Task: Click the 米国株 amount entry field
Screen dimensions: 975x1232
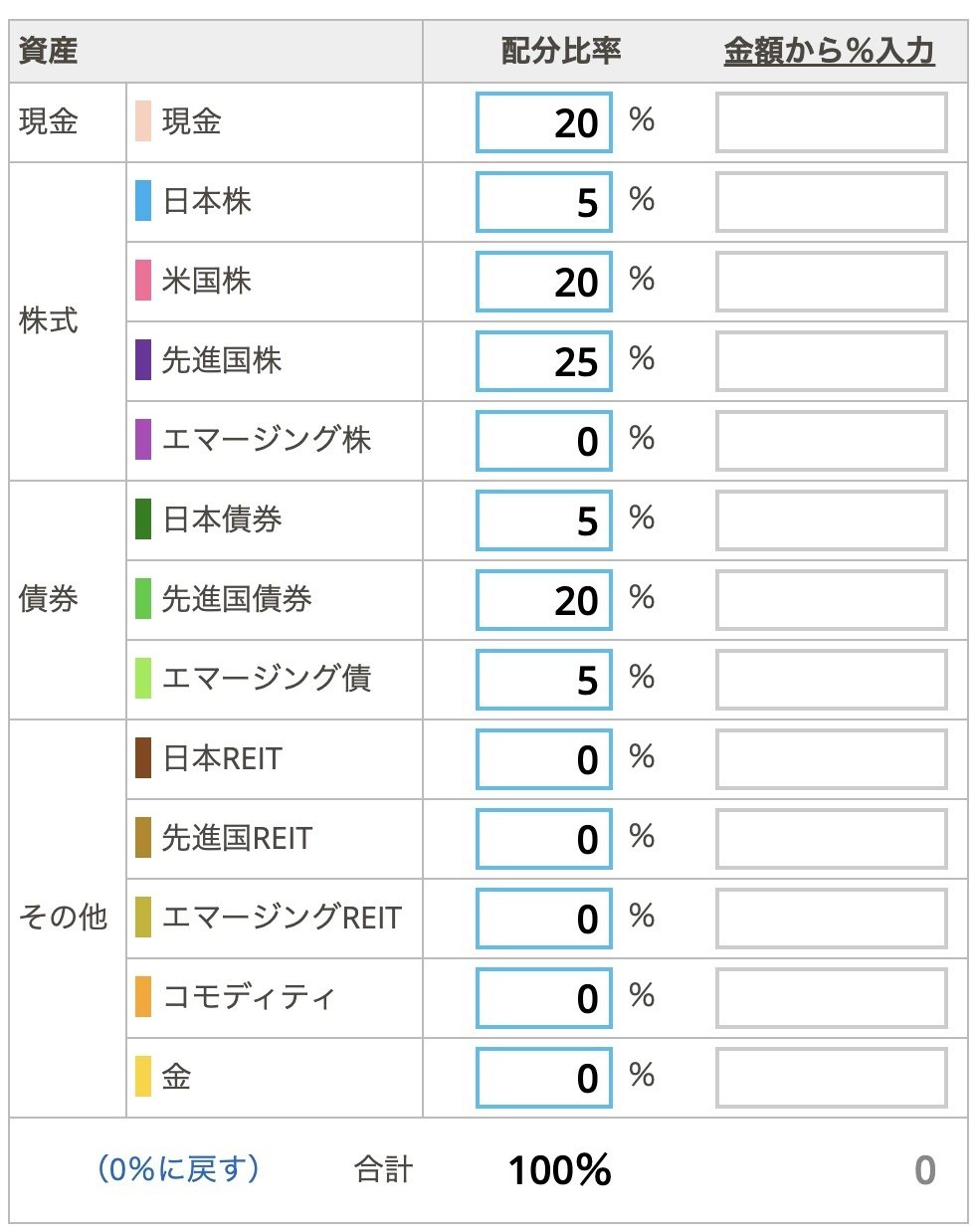Action: pyautogui.click(x=832, y=281)
